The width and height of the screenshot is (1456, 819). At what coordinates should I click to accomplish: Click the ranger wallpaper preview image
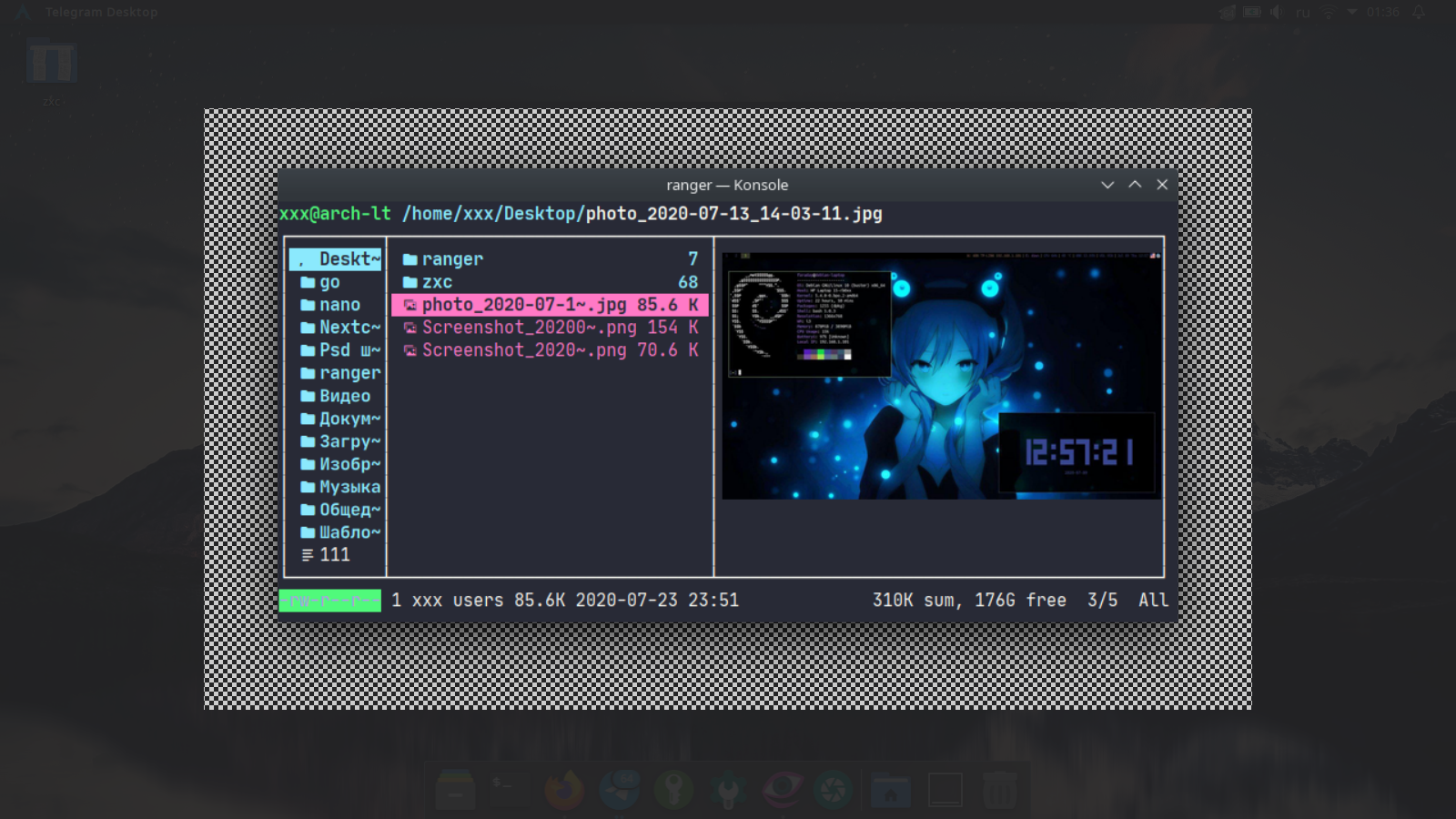pos(942,376)
